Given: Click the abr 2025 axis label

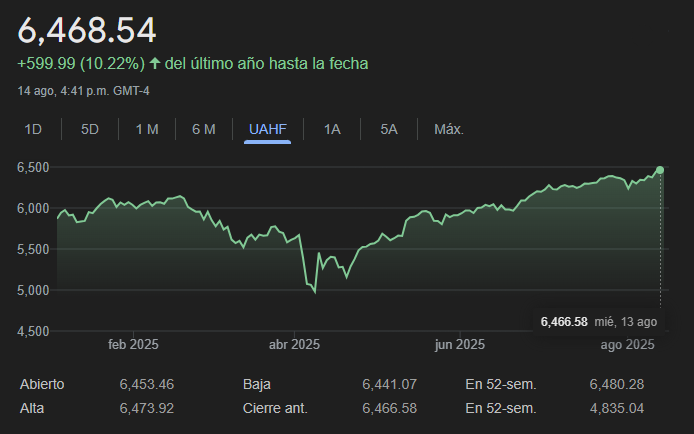Looking at the screenshot, I should click(x=294, y=345).
